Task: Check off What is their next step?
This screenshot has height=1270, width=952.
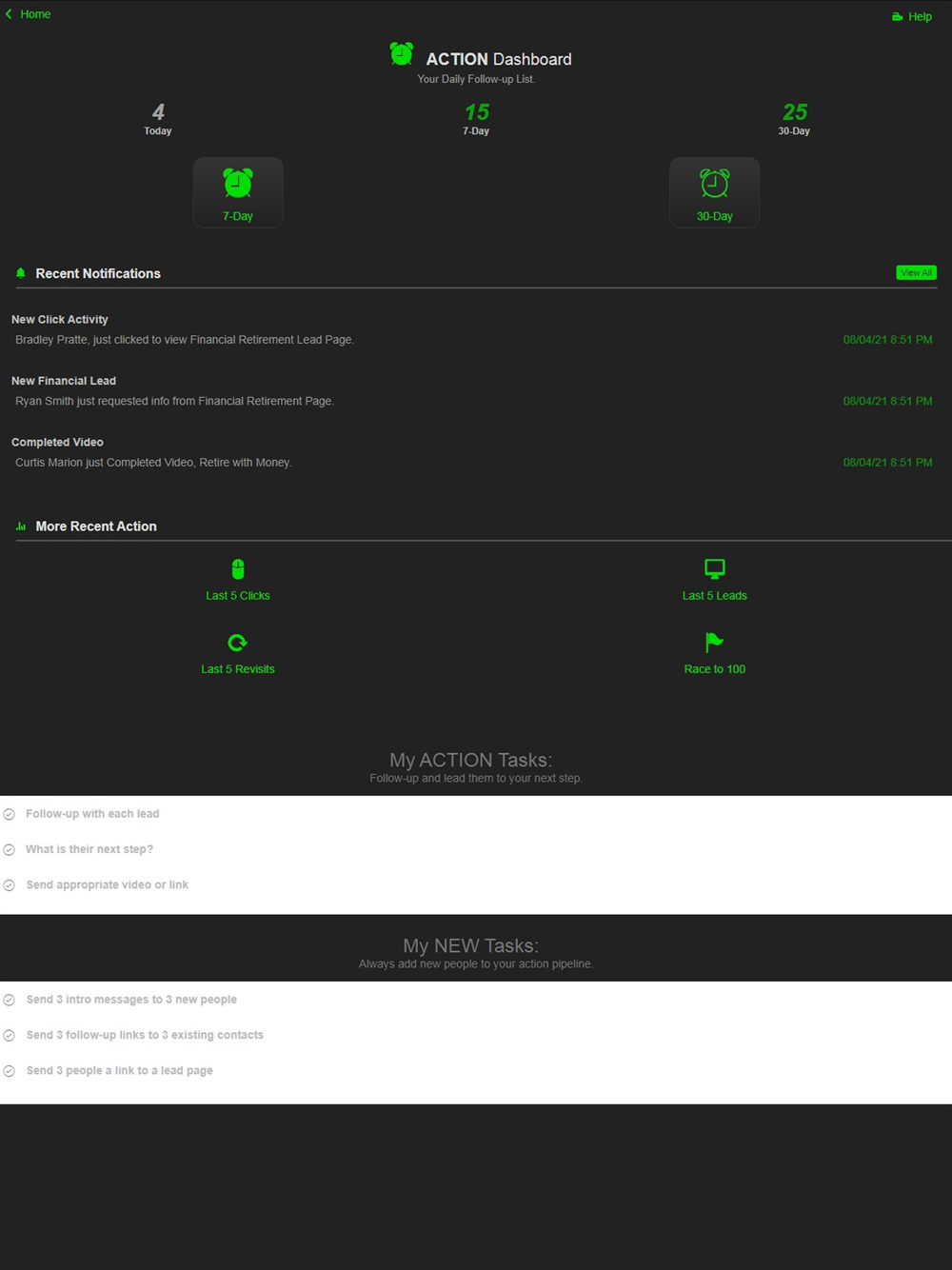Action: click(10, 850)
